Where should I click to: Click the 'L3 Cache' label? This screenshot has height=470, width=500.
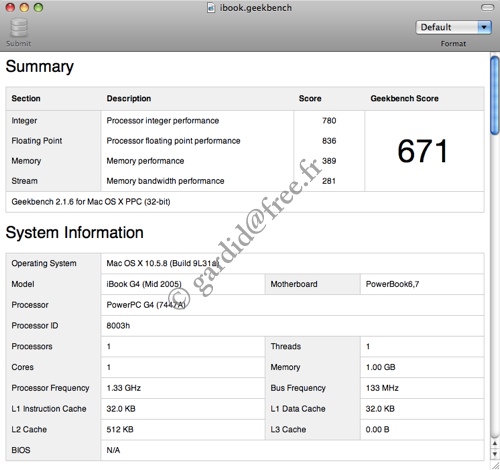(288, 429)
